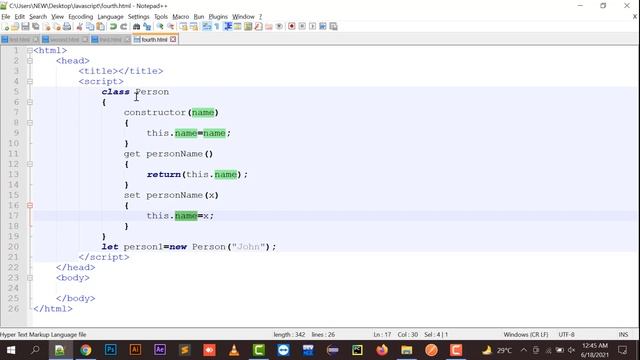Screen dimensions: 640x360
Task: Click Save Current Recorded Macro icon
Action: 333,27
